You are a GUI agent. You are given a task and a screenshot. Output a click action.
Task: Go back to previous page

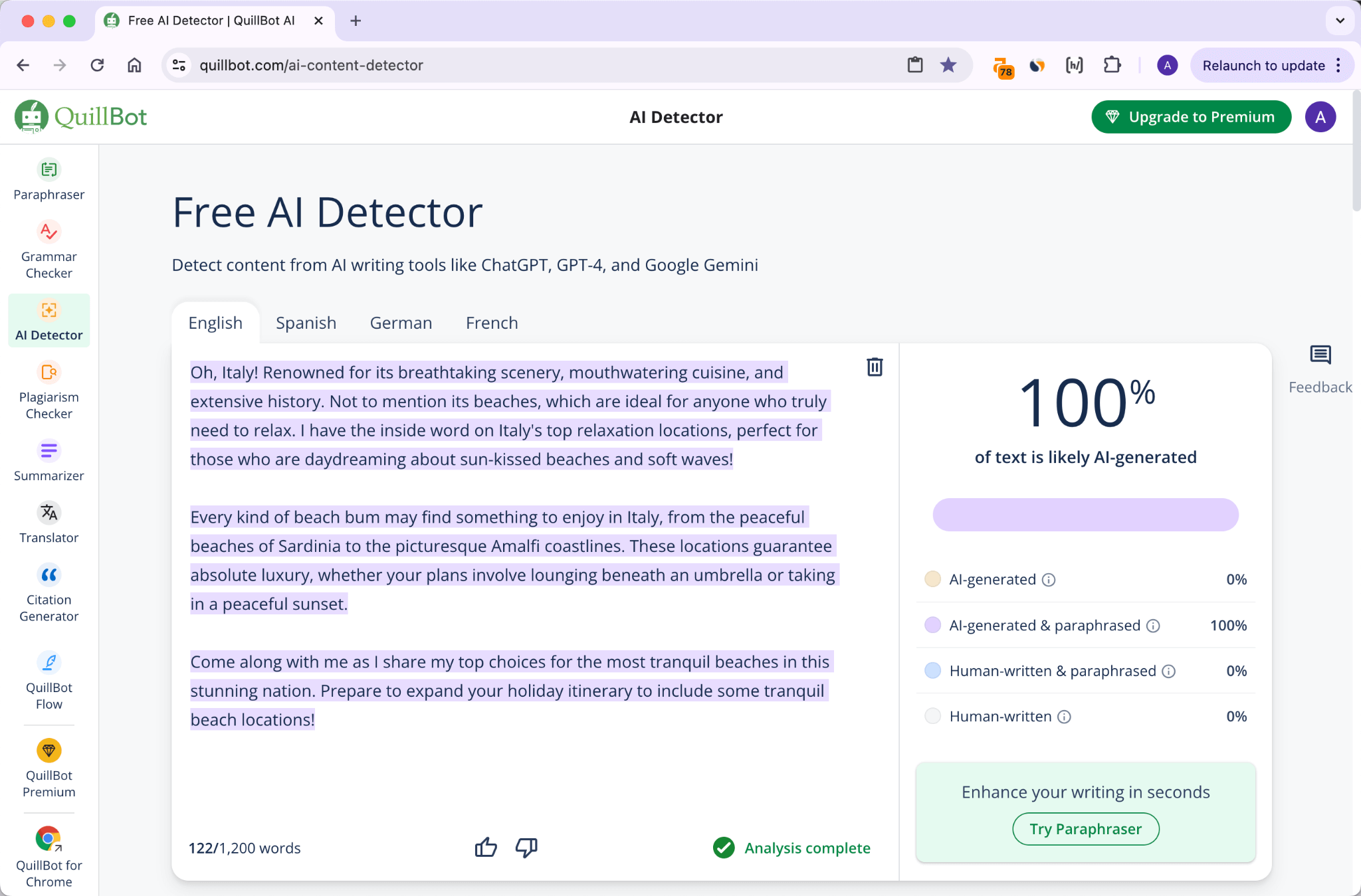[x=23, y=65]
